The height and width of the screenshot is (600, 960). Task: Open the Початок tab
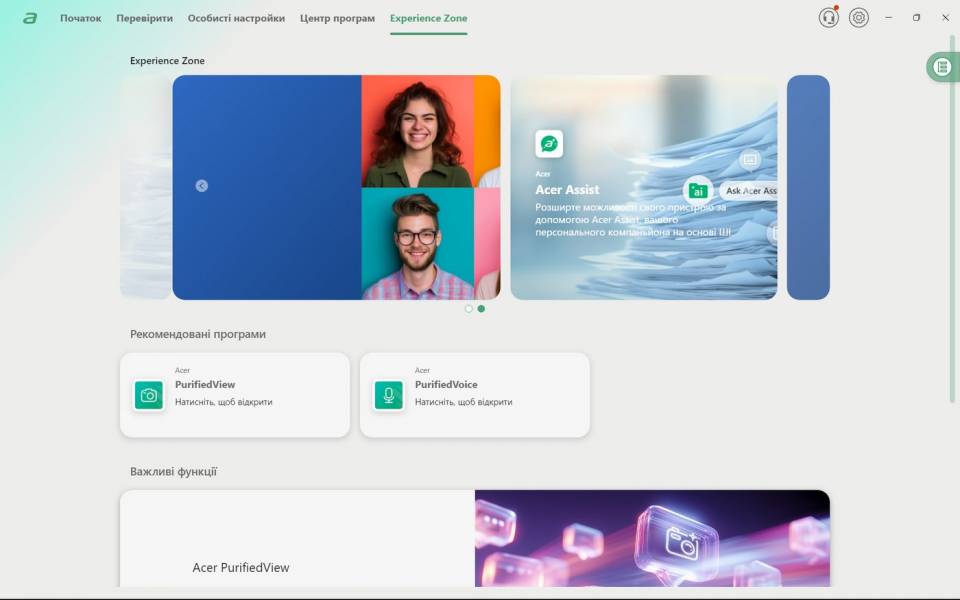[80, 18]
